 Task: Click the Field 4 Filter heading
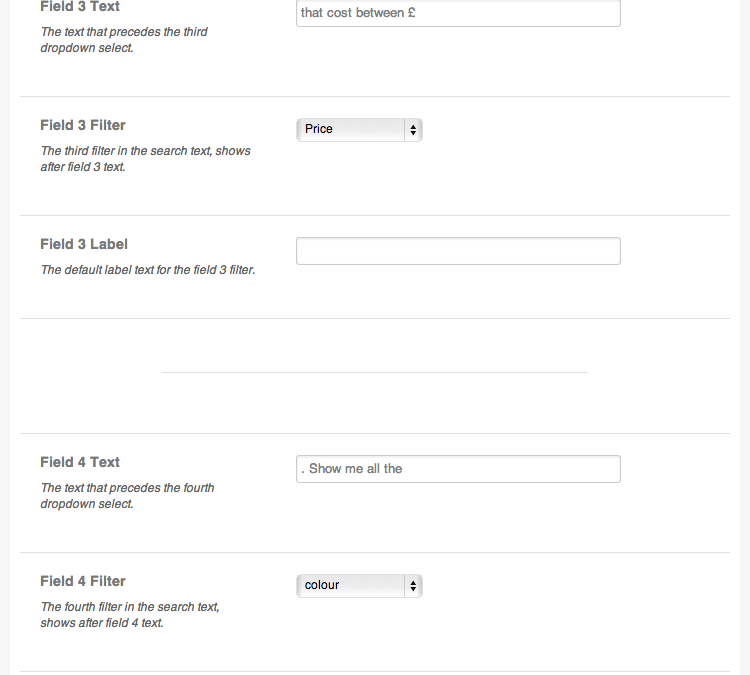coord(83,581)
